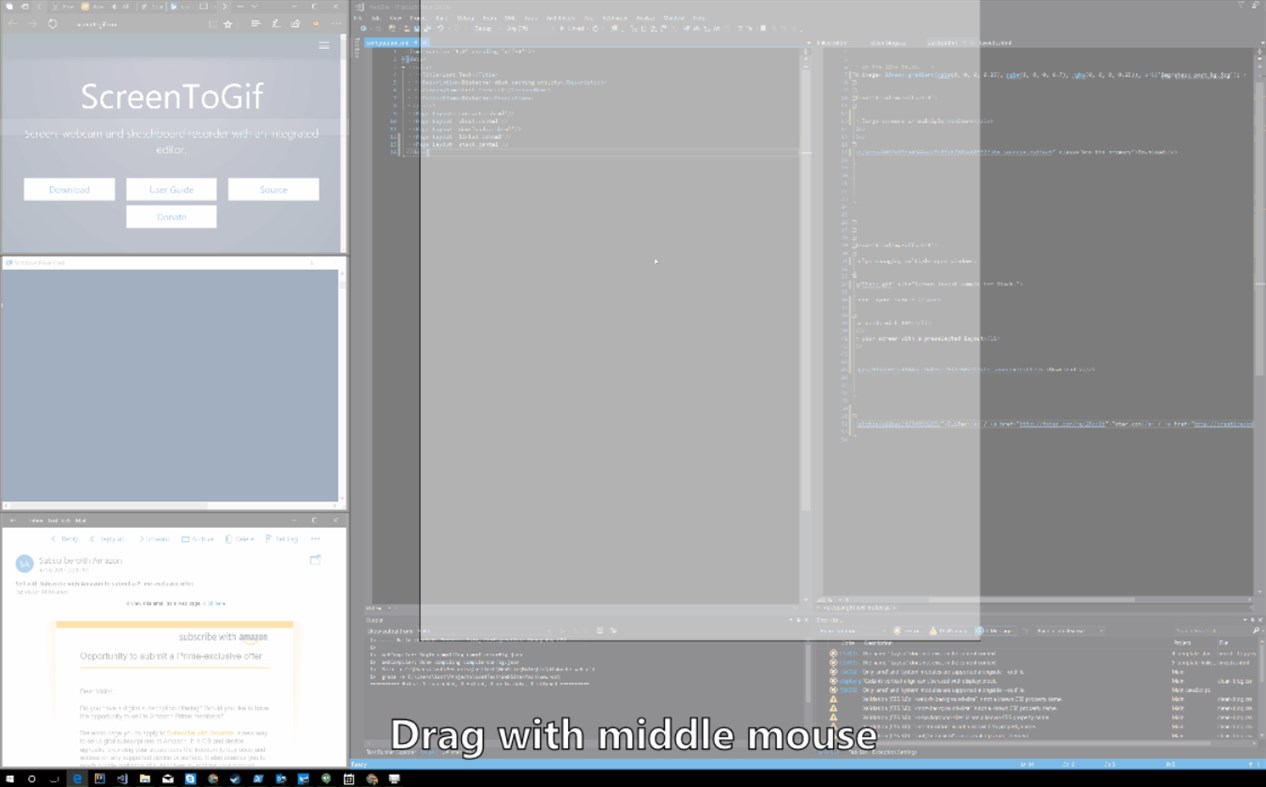Select the Forward icon in the Mail toolbar
1266x787 pixels.
point(154,539)
